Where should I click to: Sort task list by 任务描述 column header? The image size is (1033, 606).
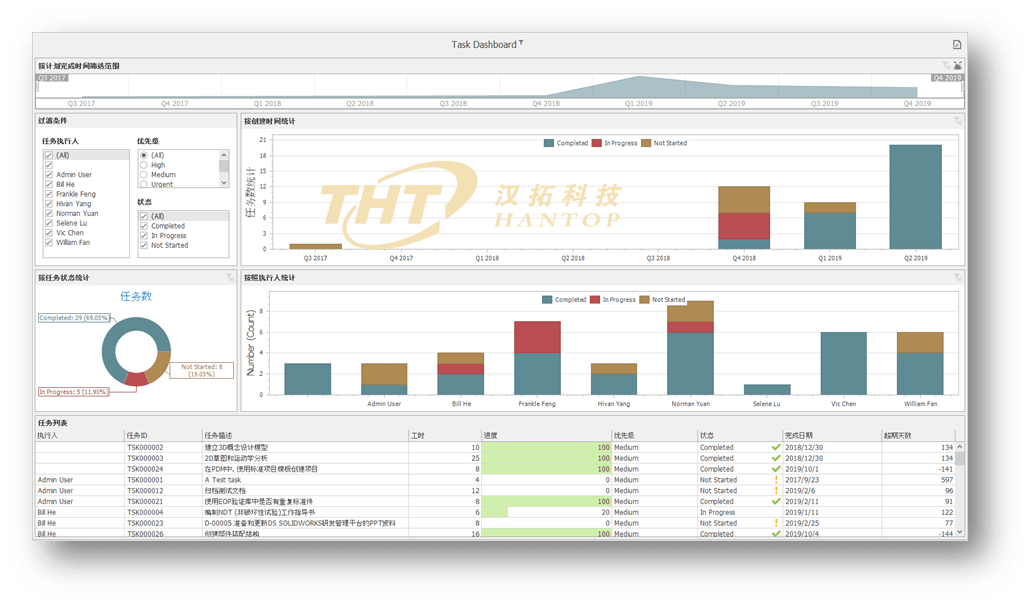[x=306, y=435]
